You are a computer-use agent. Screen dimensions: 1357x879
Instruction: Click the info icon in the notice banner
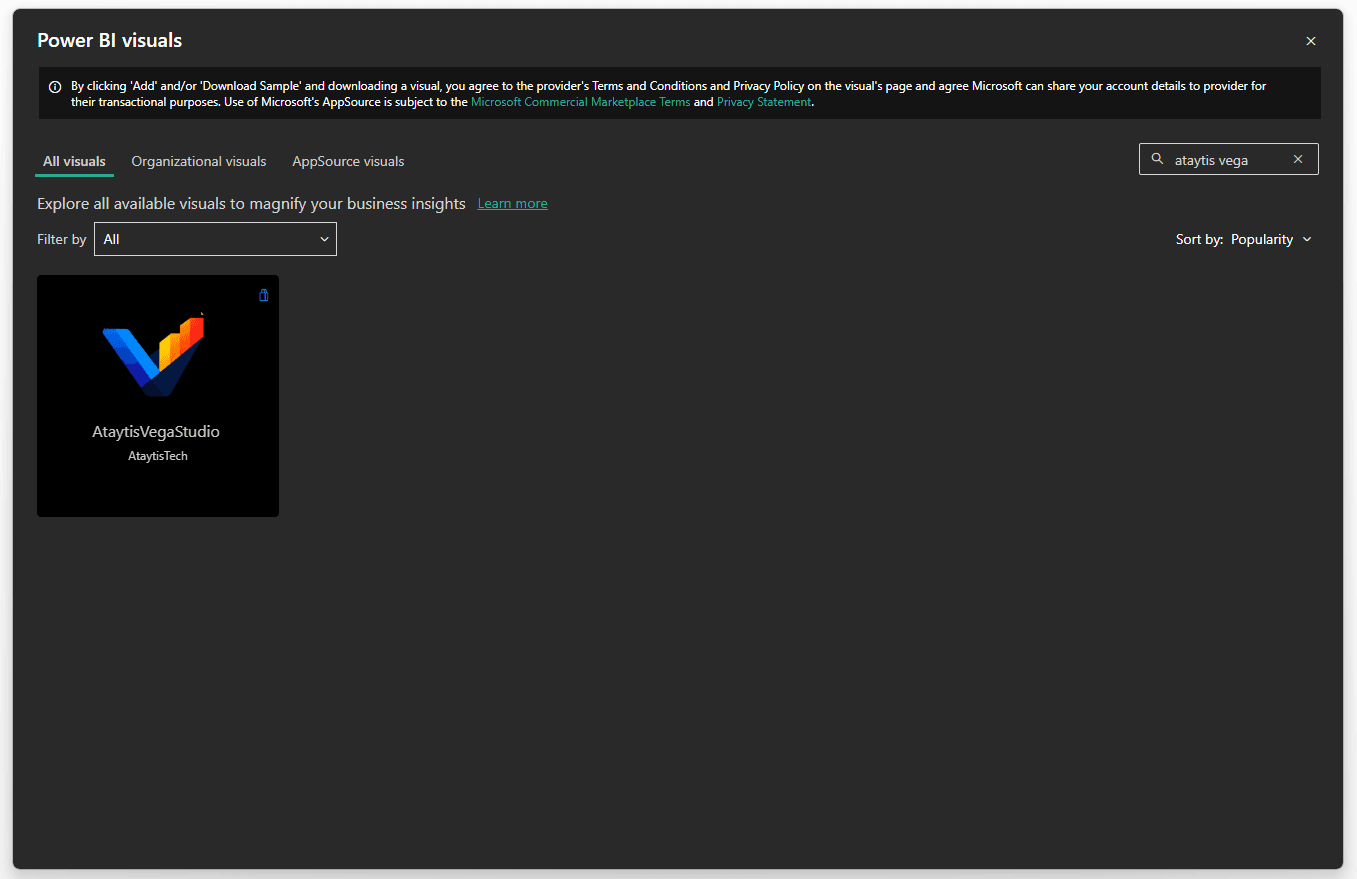(55, 87)
